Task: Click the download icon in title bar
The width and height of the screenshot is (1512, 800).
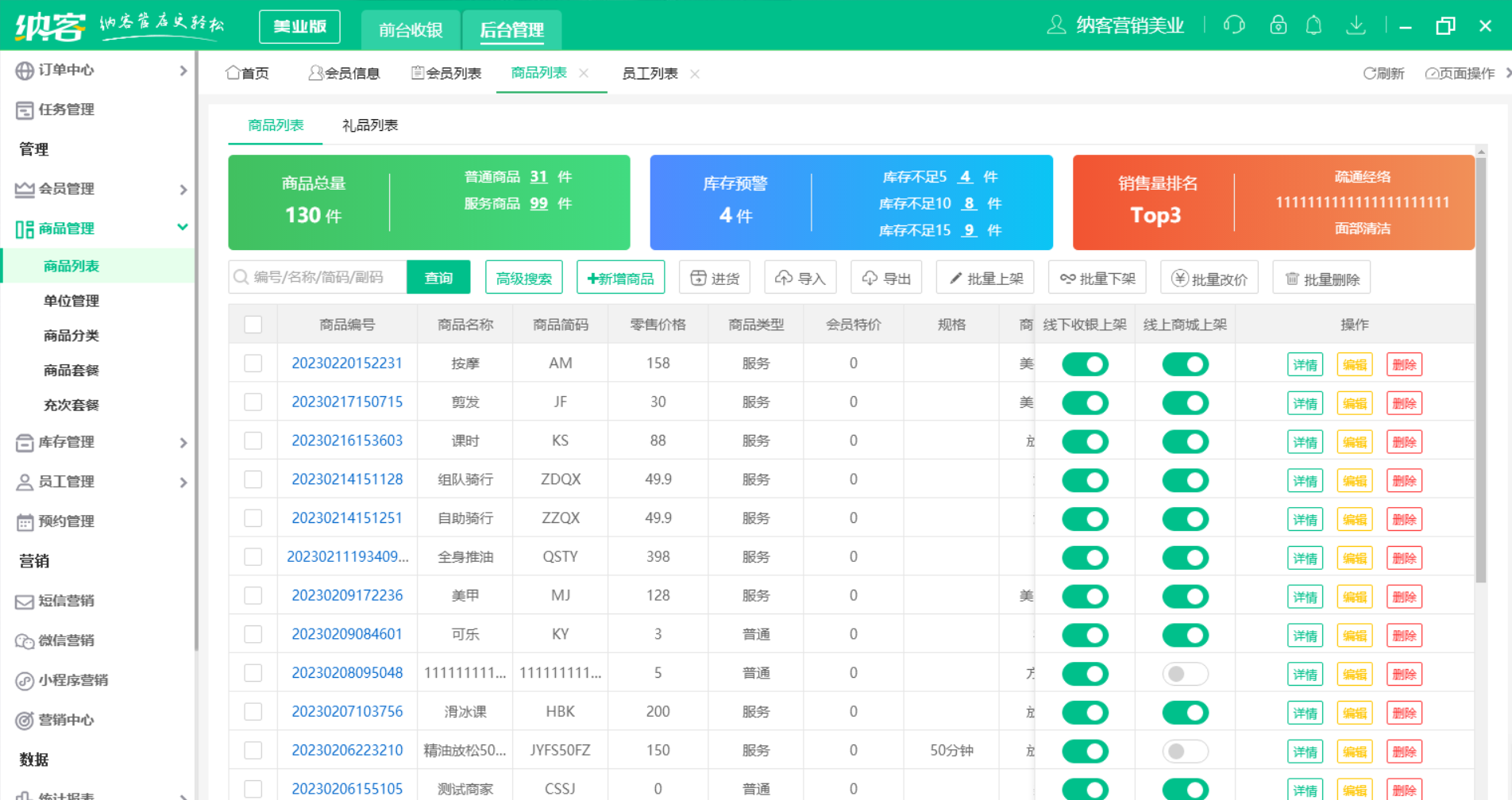Action: [x=1356, y=25]
